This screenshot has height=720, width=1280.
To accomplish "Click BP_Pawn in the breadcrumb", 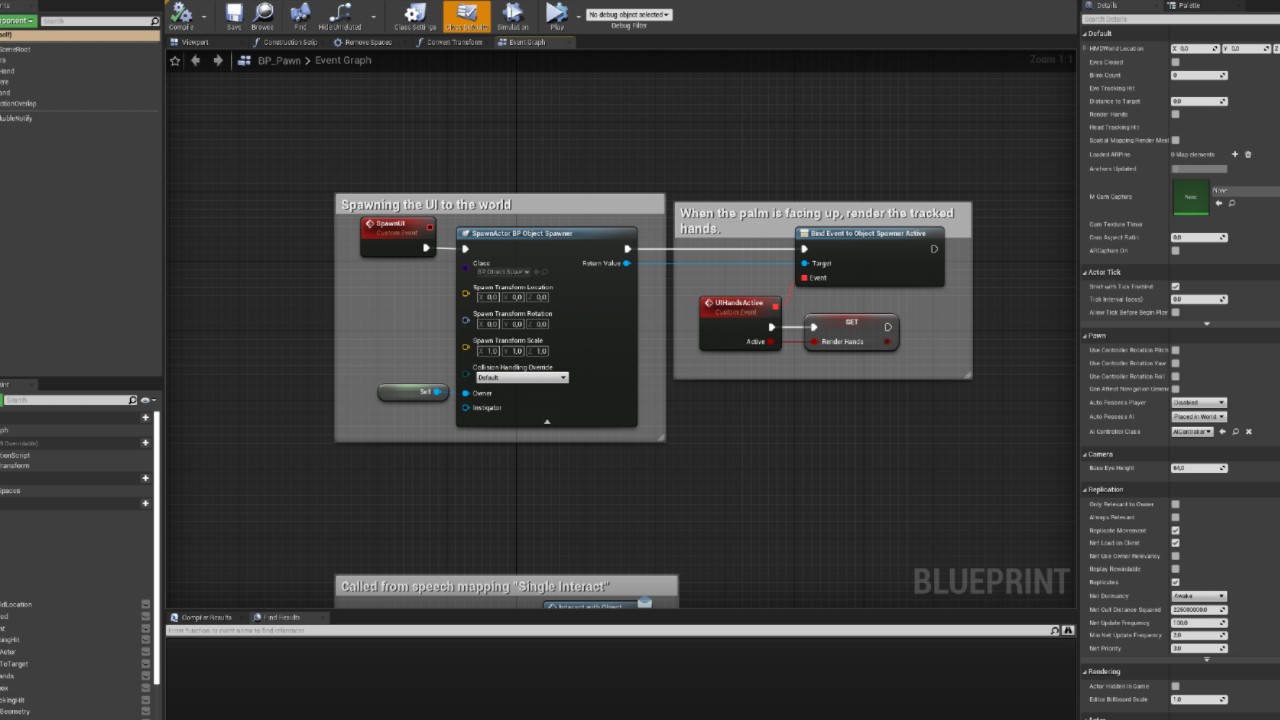I will coord(279,61).
